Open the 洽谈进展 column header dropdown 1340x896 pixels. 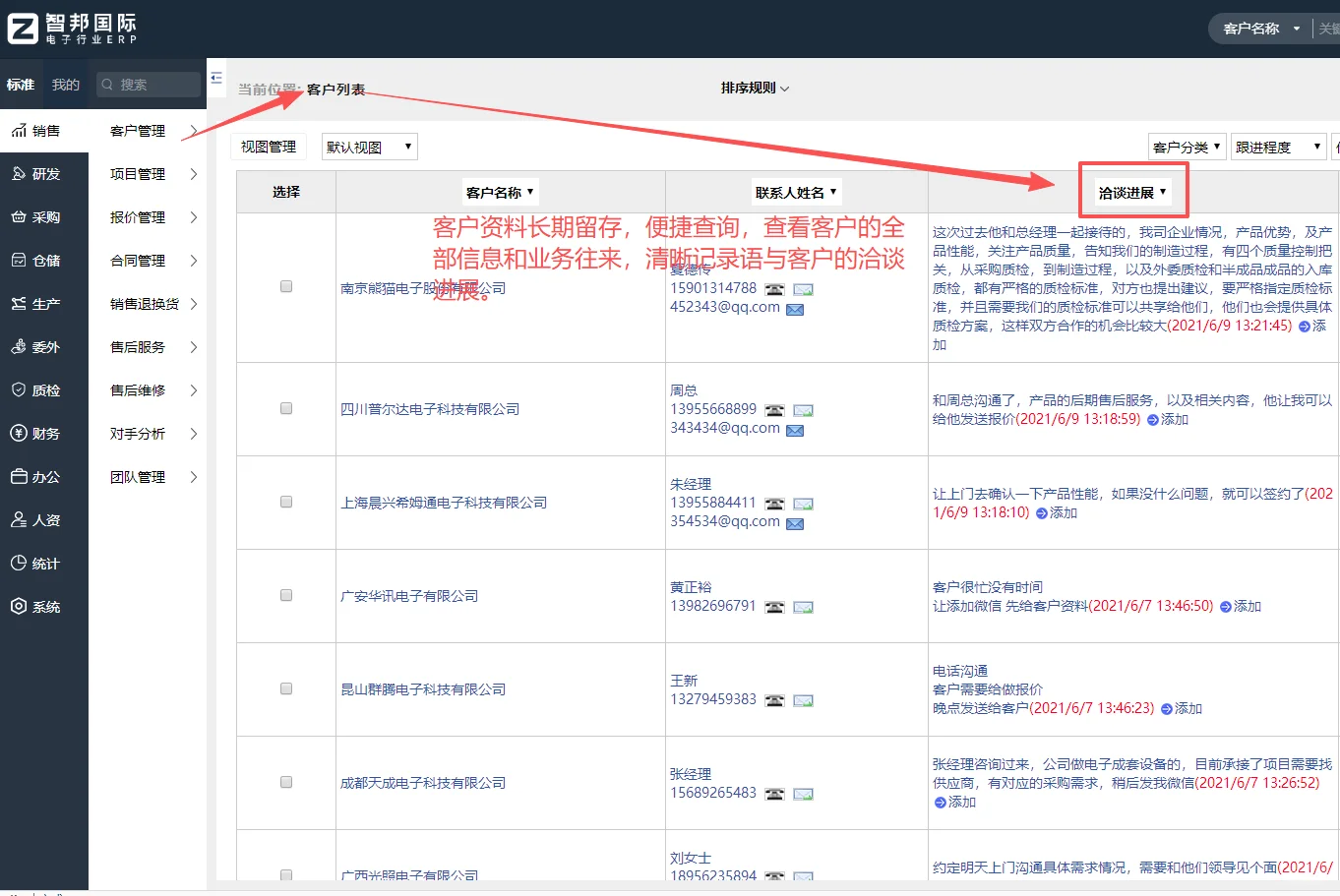(1132, 193)
